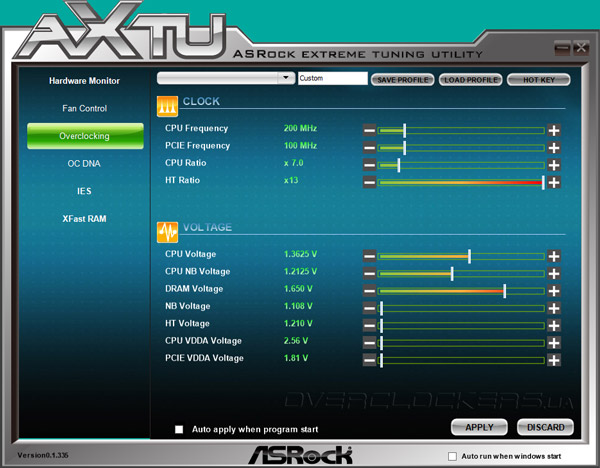Click the 1.3625 V CPU Voltage value
The height and width of the screenshot is (468, 600).
click(x=300, y=254)
